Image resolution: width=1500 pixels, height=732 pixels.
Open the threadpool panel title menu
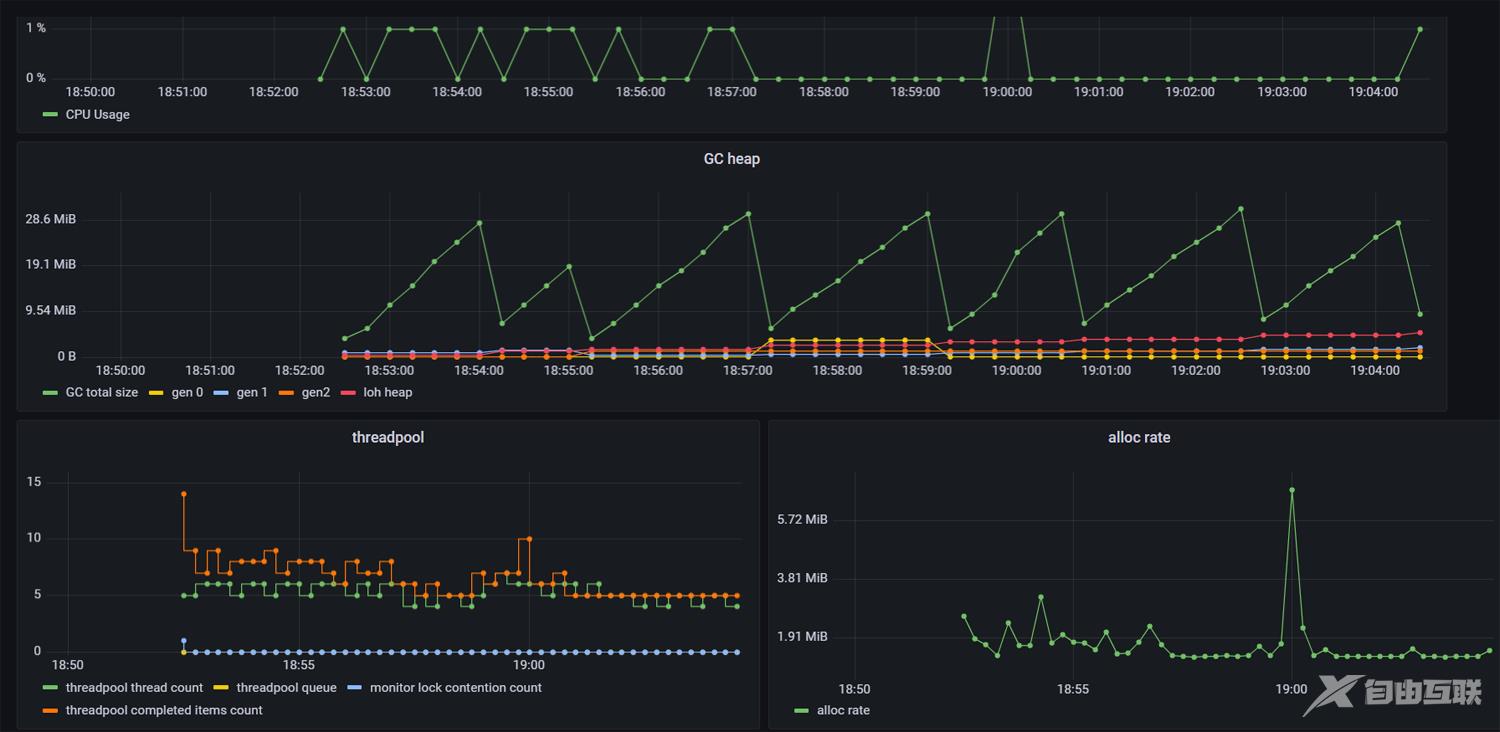point(387,438)
